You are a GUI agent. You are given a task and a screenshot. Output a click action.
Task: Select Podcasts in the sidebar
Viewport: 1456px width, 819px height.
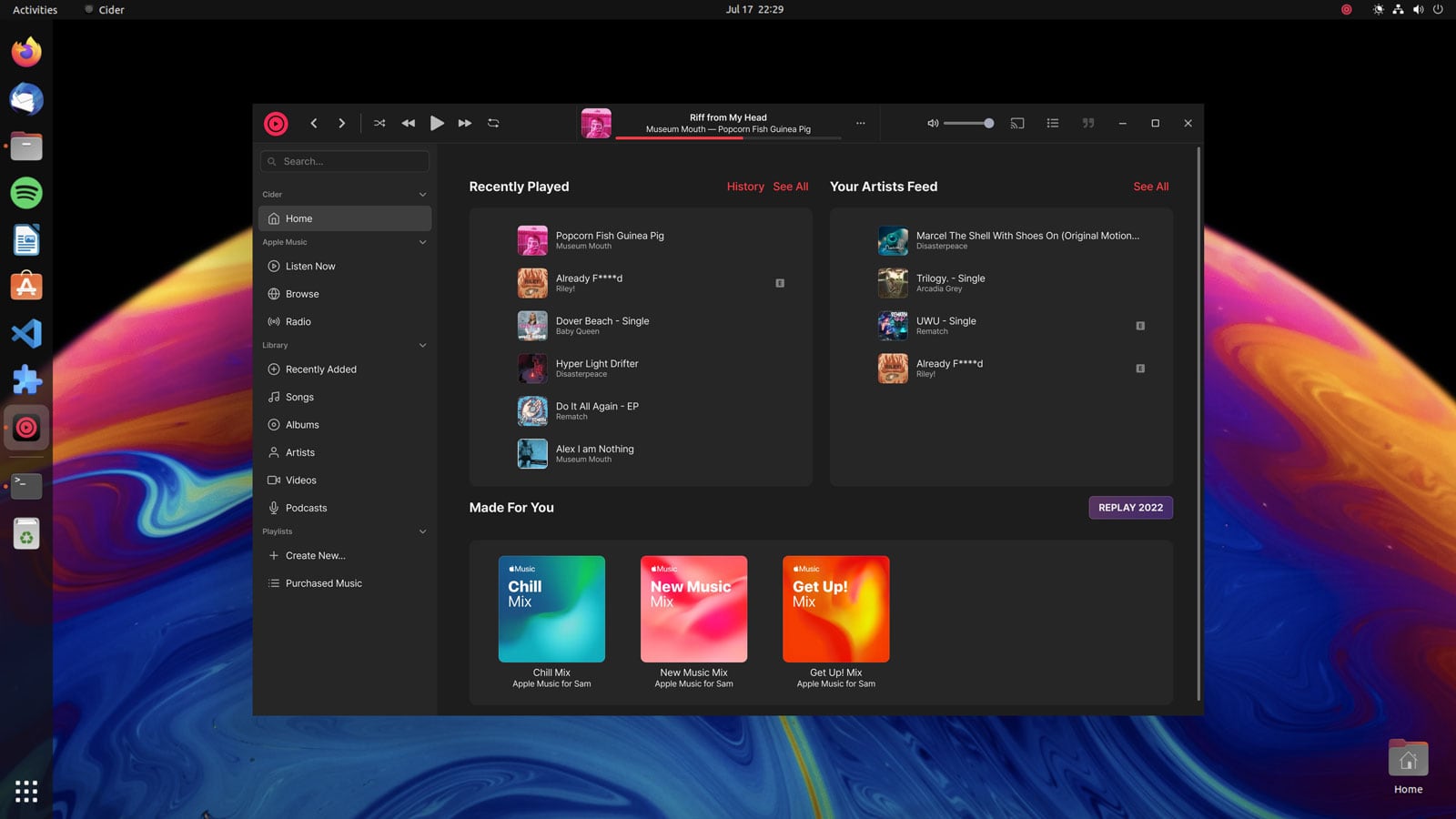pyautogui.click(x=306, y=508)
